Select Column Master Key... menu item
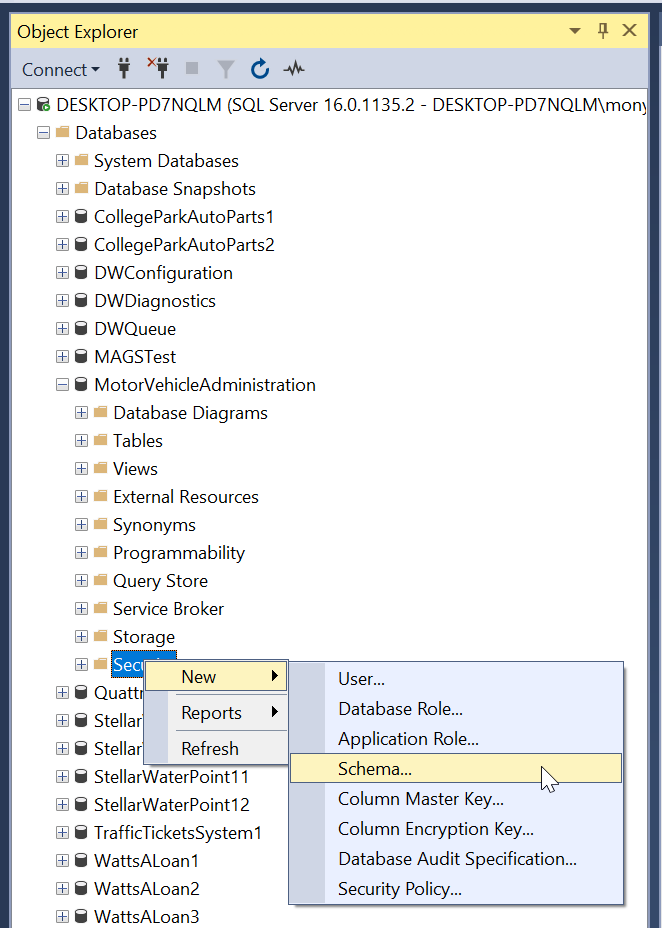The image size is (662, 928). [456, 798]
